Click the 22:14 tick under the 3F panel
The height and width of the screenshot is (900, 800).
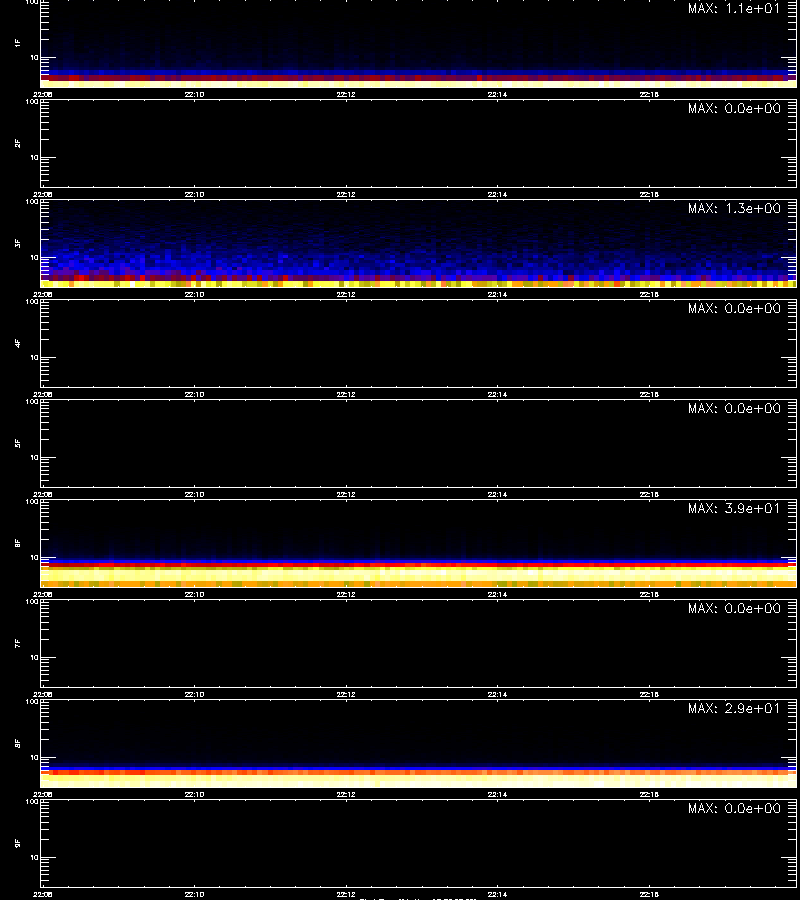click(497, 294)
